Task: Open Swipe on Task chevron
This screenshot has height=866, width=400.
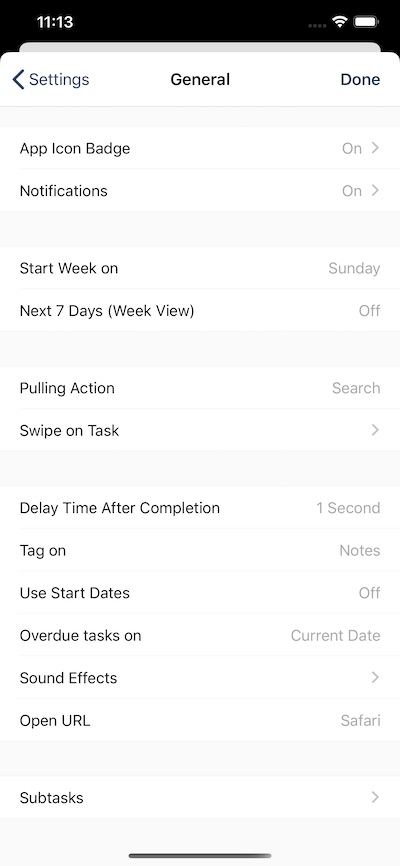Action: (x=375, y=430)
